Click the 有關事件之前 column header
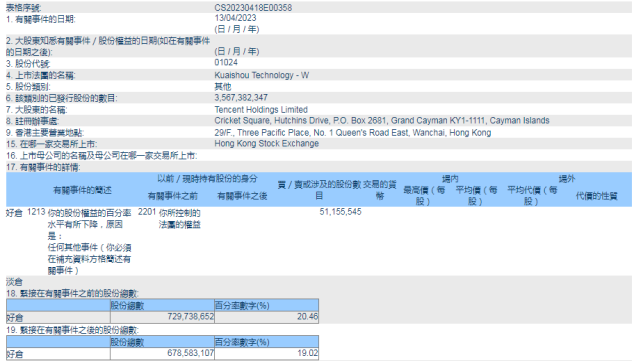634x362 pixels. pos(173,196)
